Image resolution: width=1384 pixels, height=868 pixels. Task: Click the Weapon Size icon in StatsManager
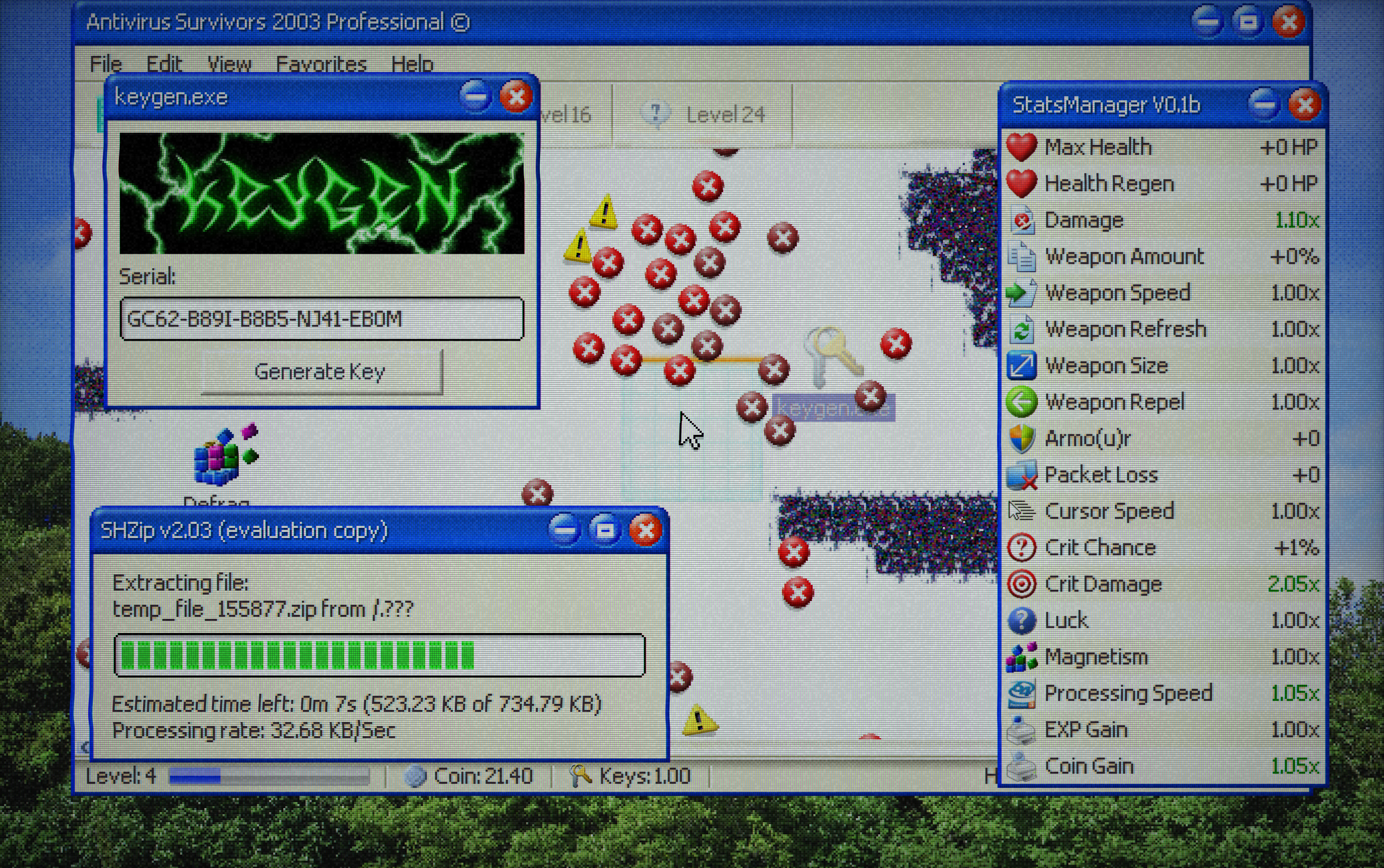(x=1021, y=366)
